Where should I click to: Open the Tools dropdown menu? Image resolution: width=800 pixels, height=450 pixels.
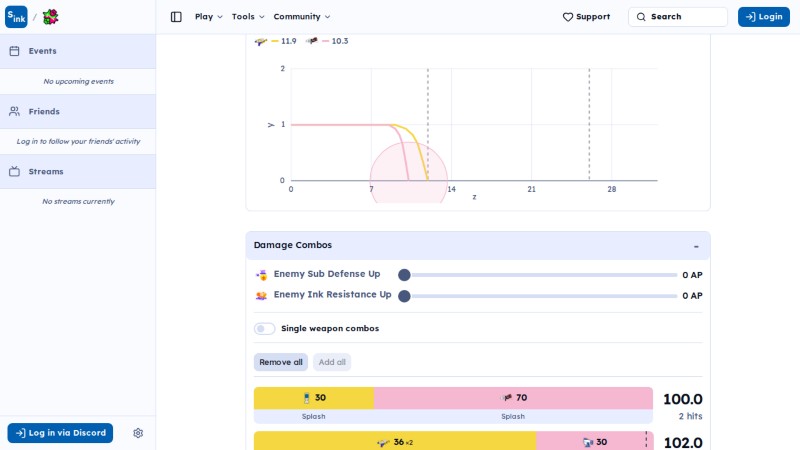click(x=248, y=17)
